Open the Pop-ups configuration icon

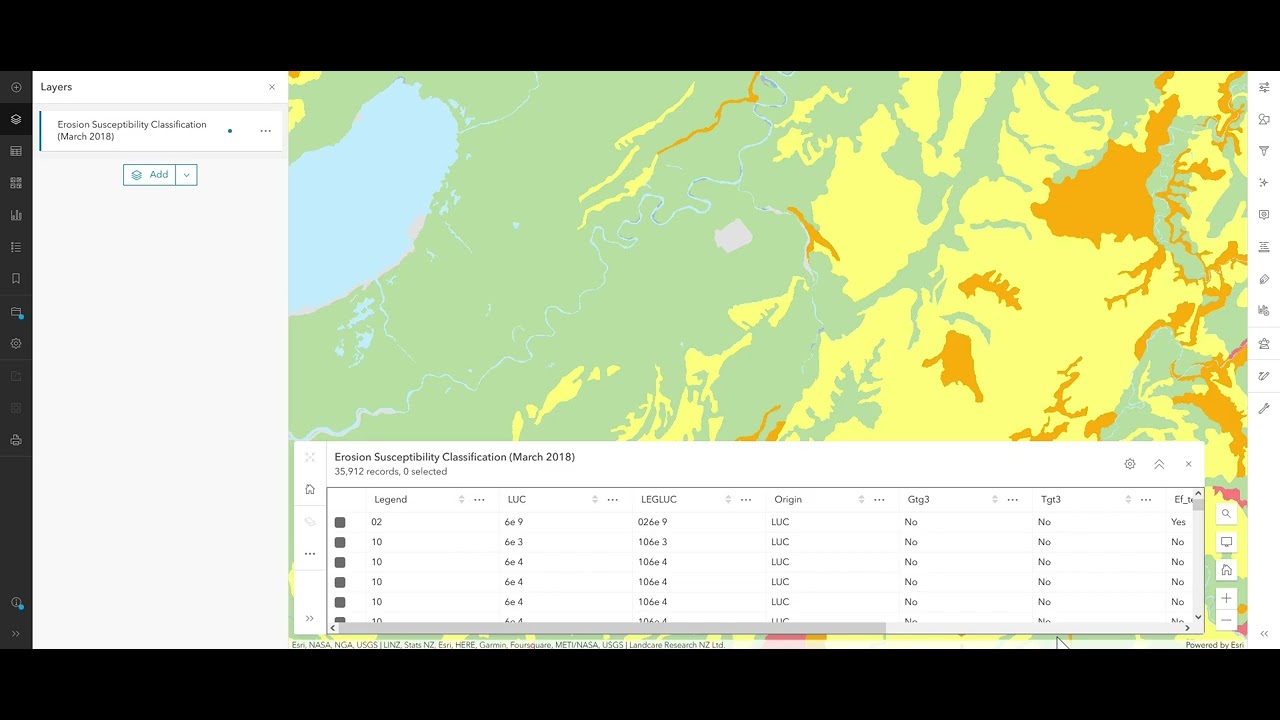[1264, 215]
